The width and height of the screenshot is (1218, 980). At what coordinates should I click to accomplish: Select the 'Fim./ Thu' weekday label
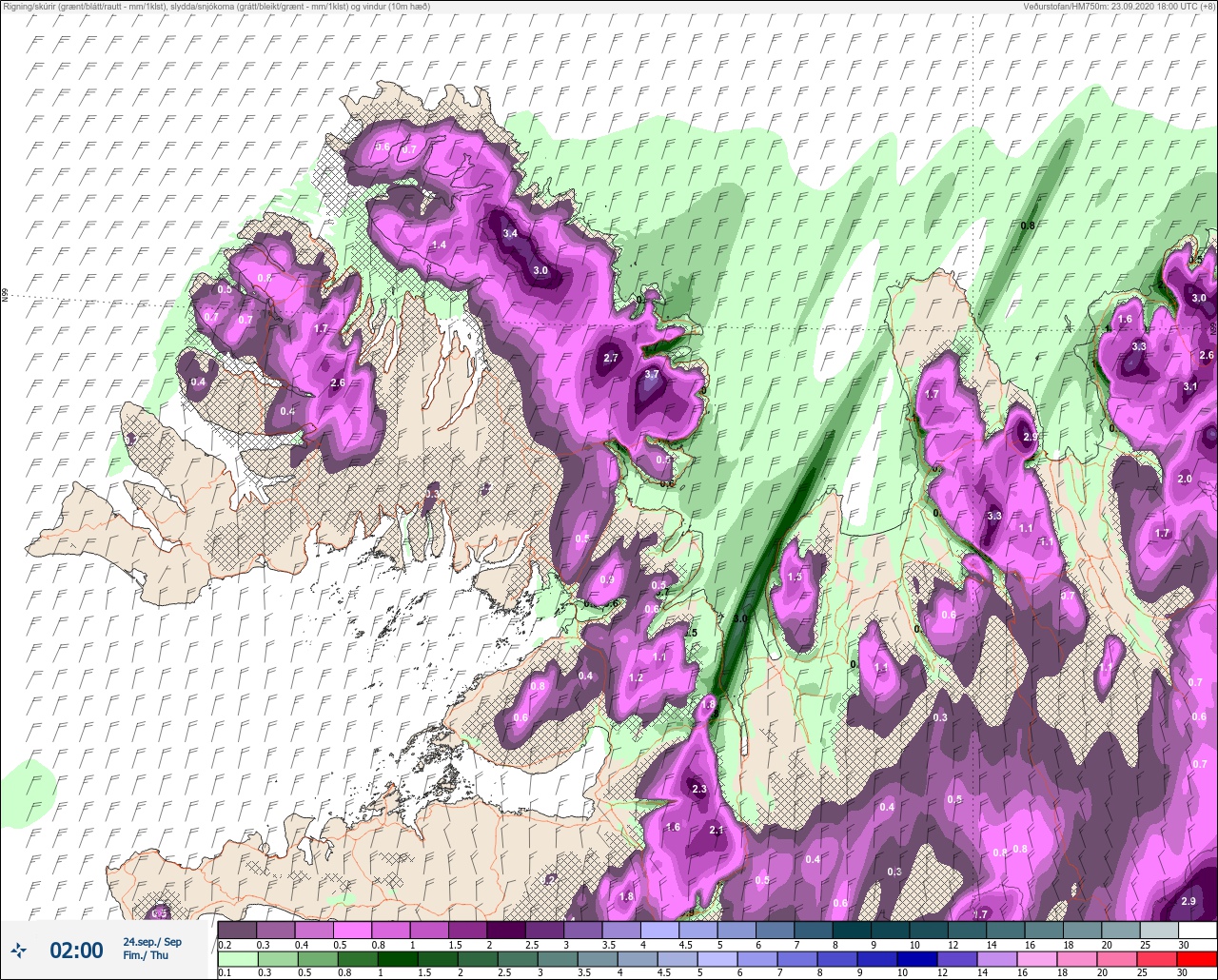tap(146, 955)
